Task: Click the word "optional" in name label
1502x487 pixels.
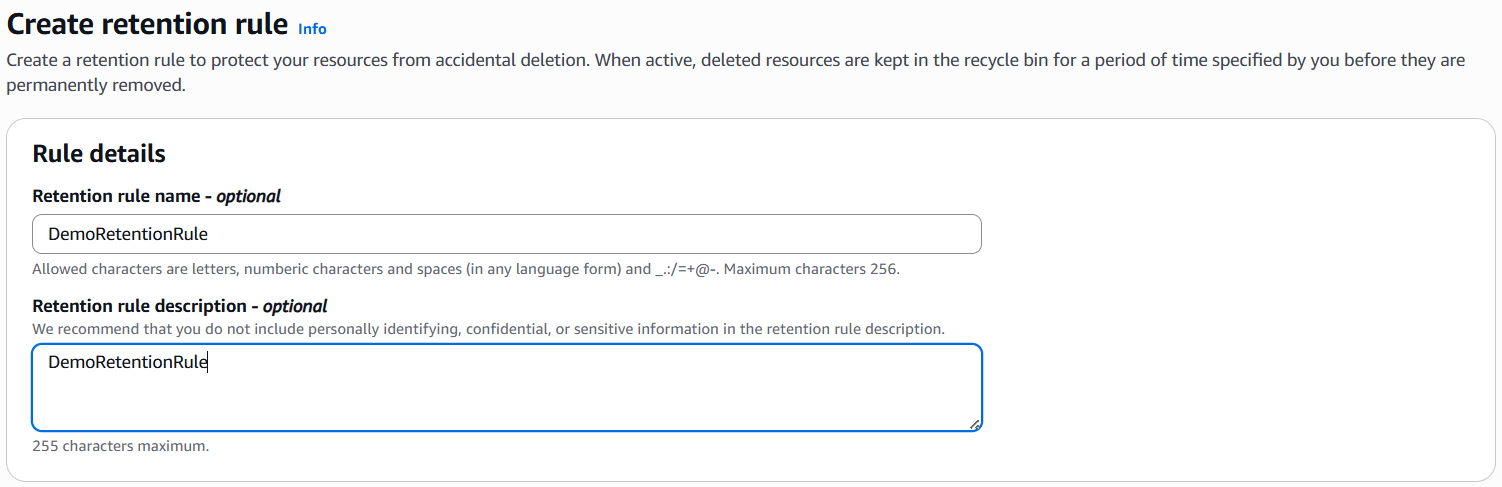Action: click(249, 196)
